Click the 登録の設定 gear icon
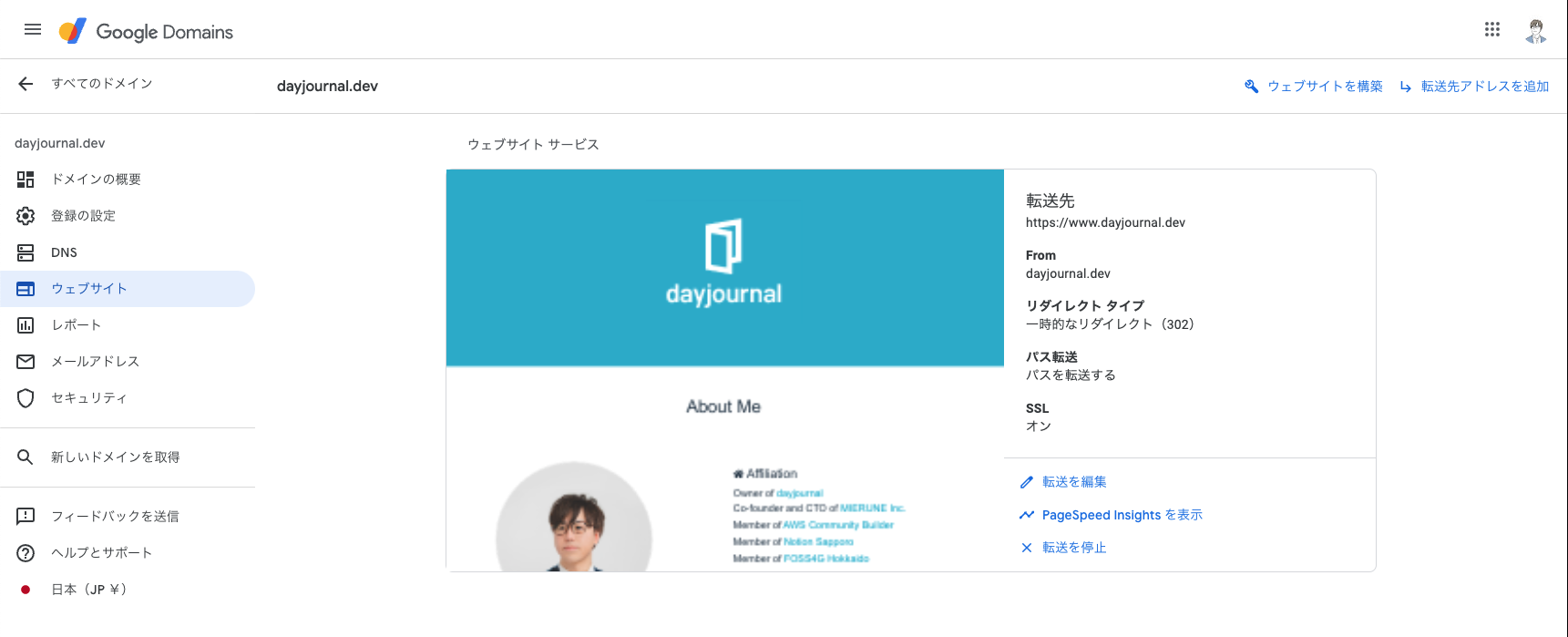This screenshot has height=637, width=1568. pyautogui.click(x=26, y=216)
